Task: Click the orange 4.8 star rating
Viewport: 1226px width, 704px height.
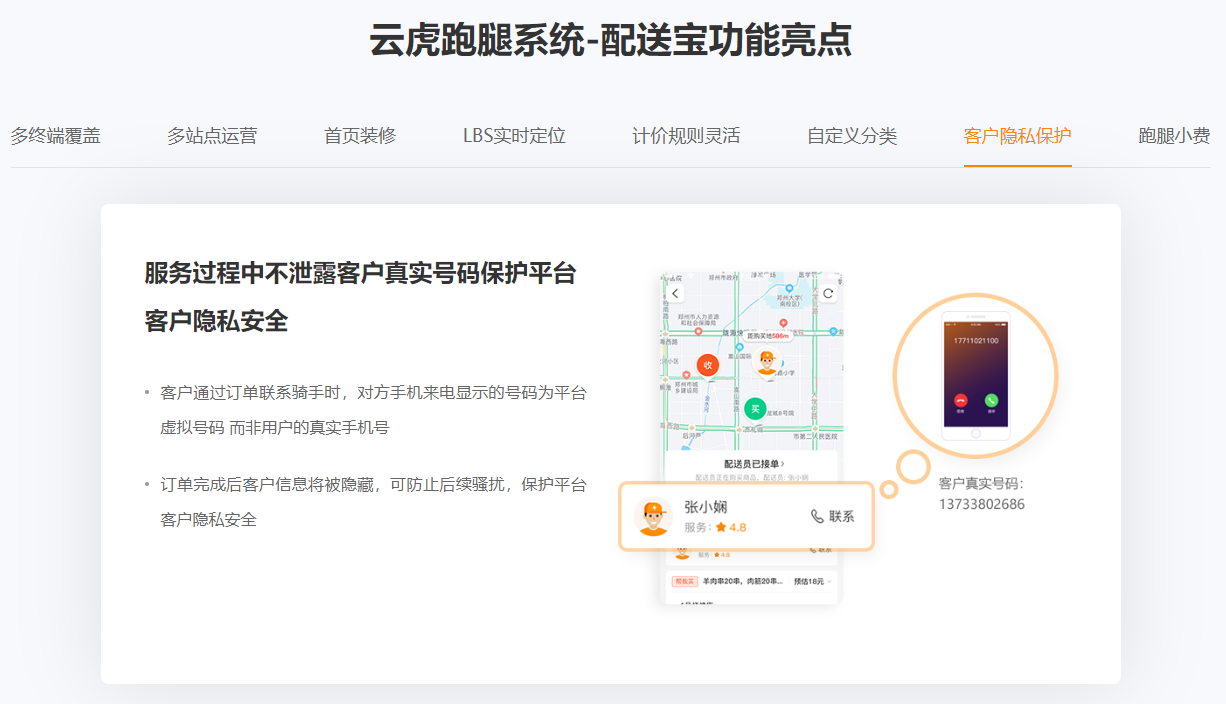Action: [x=731, y=527]
